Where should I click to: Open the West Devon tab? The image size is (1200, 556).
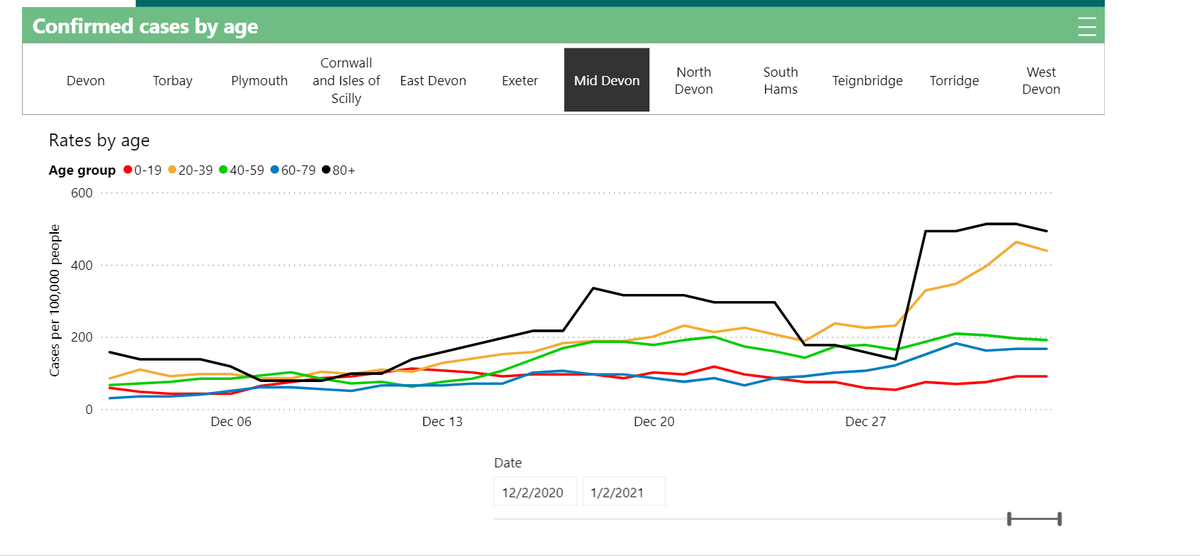point(1041,81)
